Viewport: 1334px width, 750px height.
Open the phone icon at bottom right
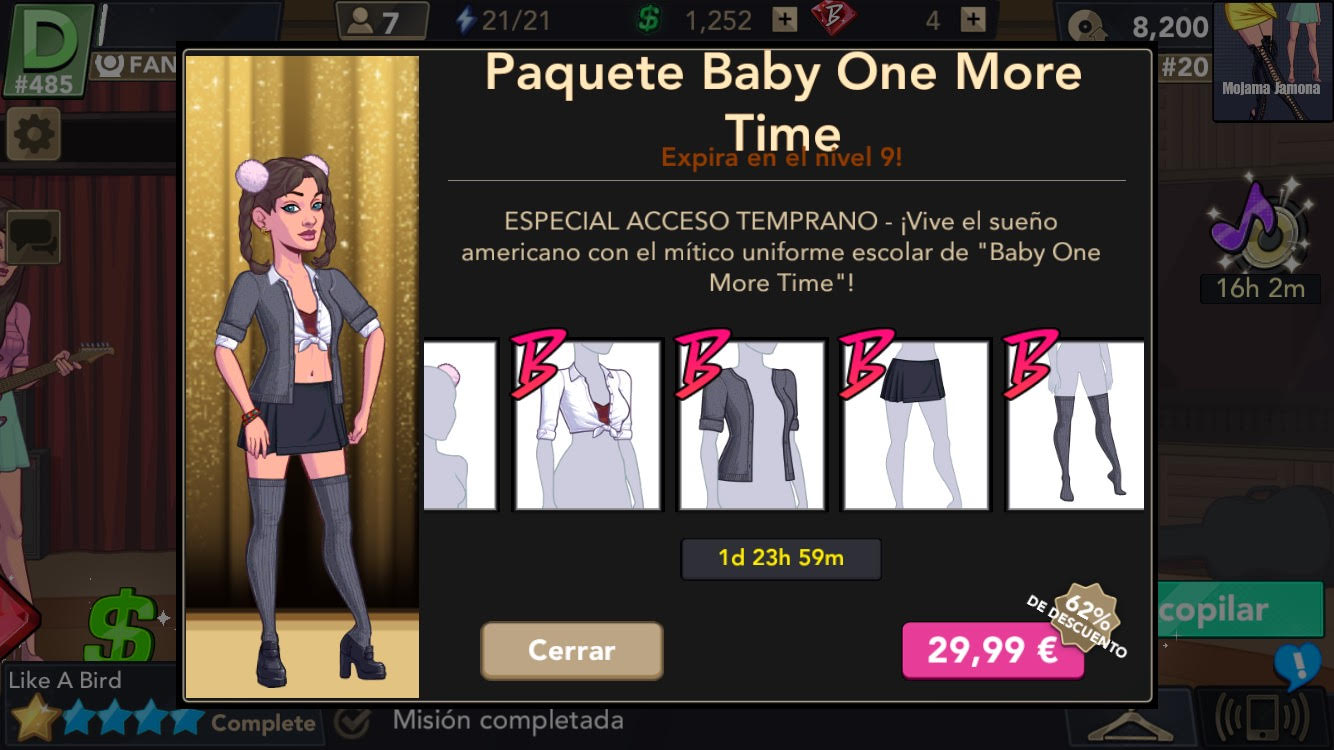point(1262,718)
